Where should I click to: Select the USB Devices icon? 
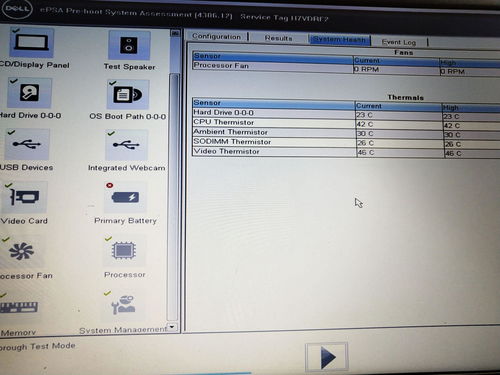pyautogui.click(x=27, y=144)
